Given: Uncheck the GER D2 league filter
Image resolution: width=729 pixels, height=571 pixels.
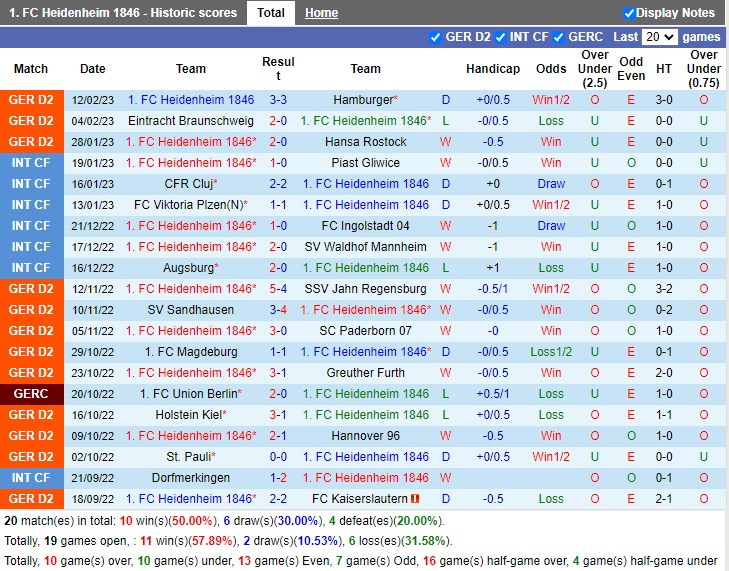Looking at the screenshot, I should 435,37.
